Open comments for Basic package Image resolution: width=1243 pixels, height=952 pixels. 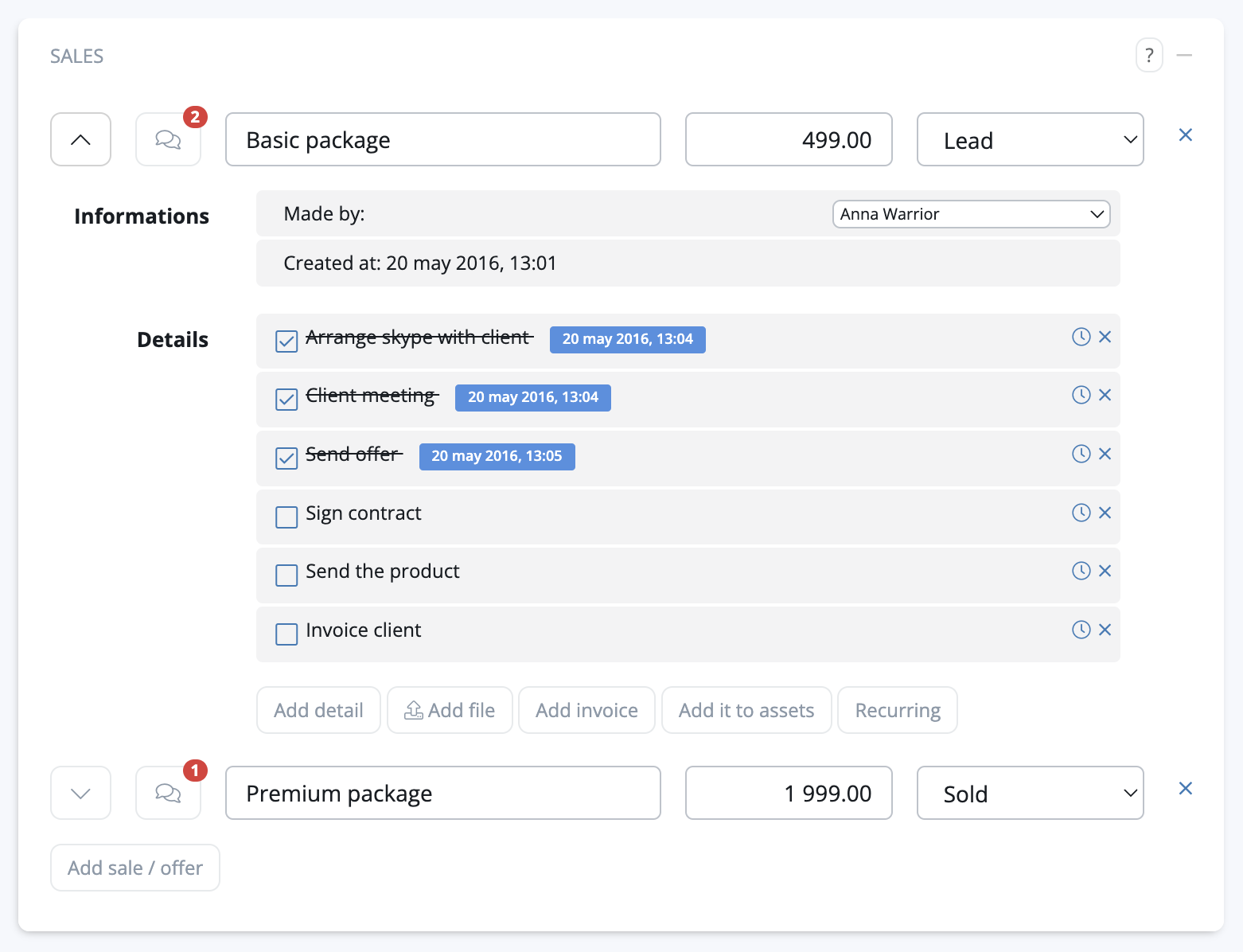pos(168,140)
